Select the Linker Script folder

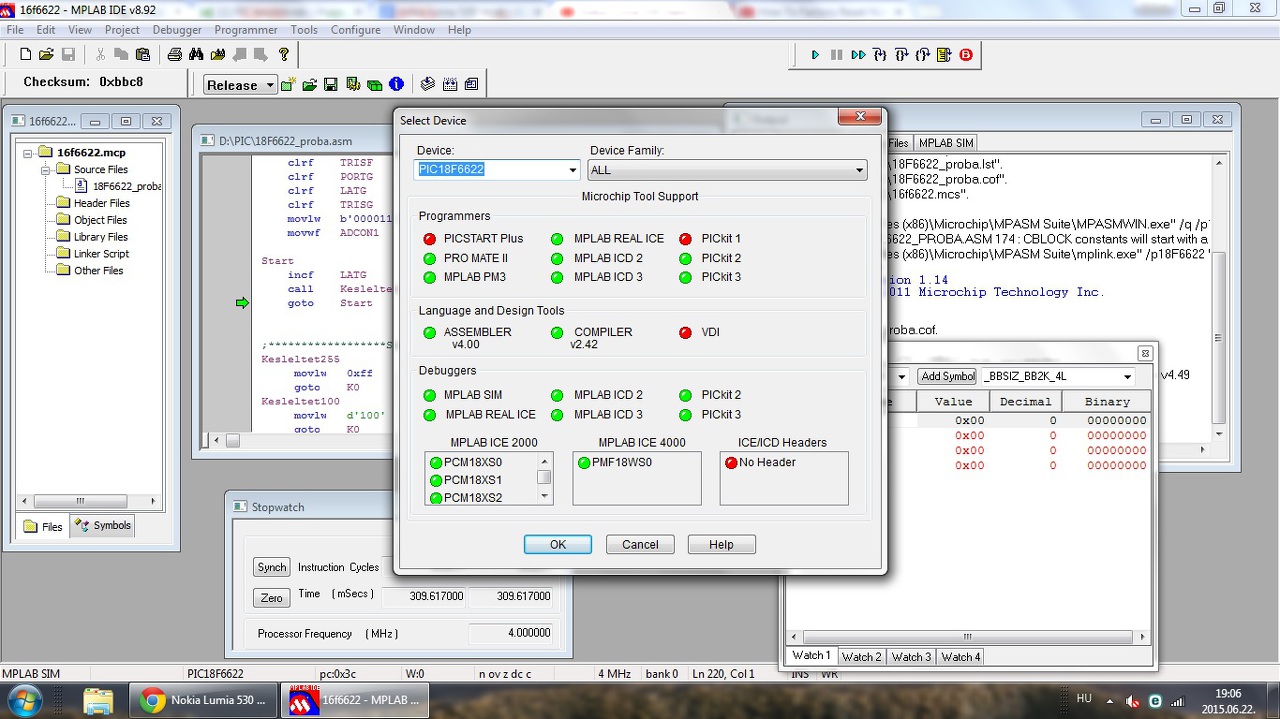93,254
